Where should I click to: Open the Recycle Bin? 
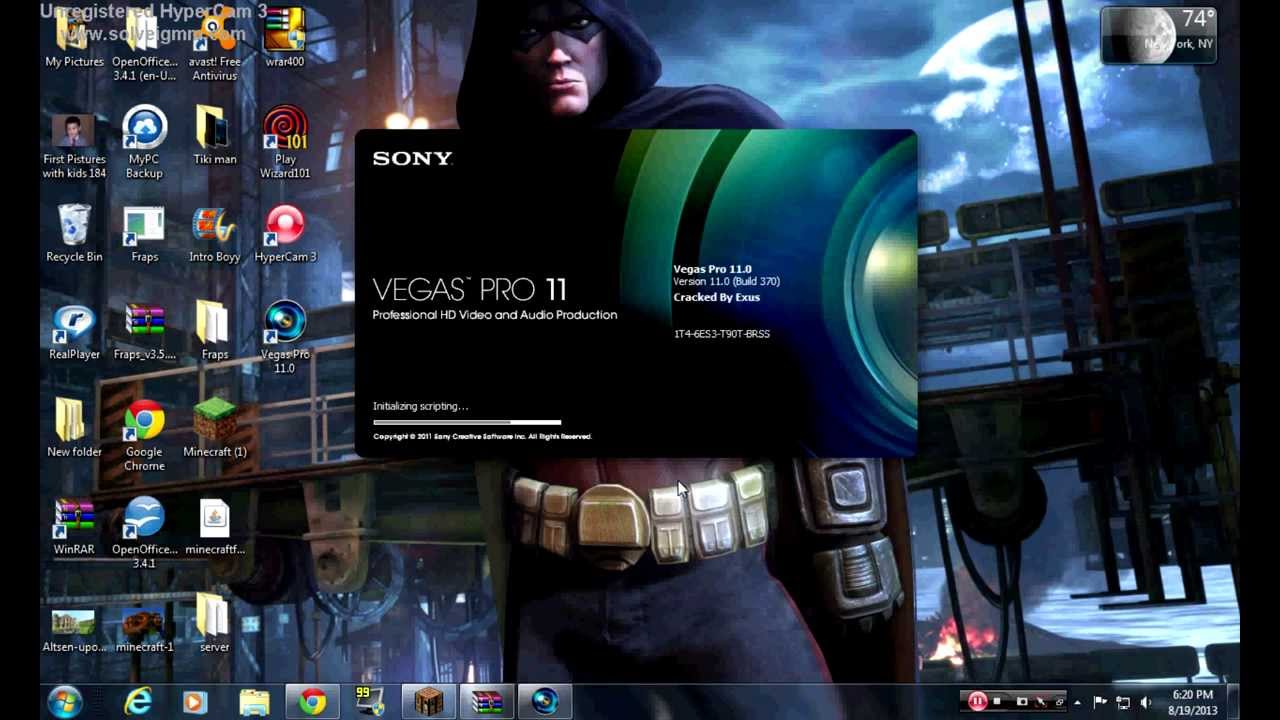point(74,234)
